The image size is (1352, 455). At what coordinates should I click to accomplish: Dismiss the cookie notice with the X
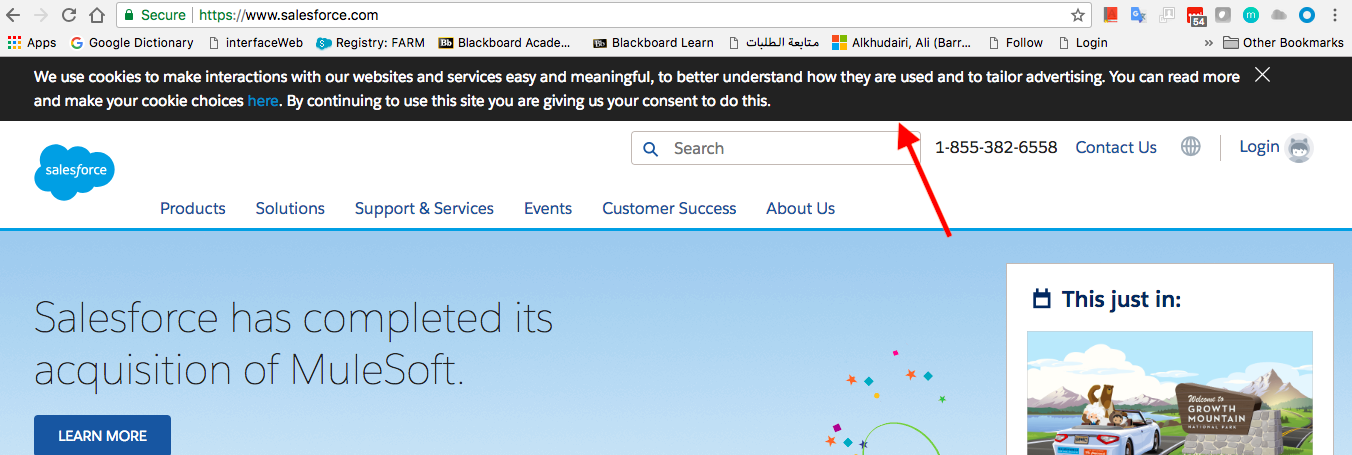coord(1263,75)
